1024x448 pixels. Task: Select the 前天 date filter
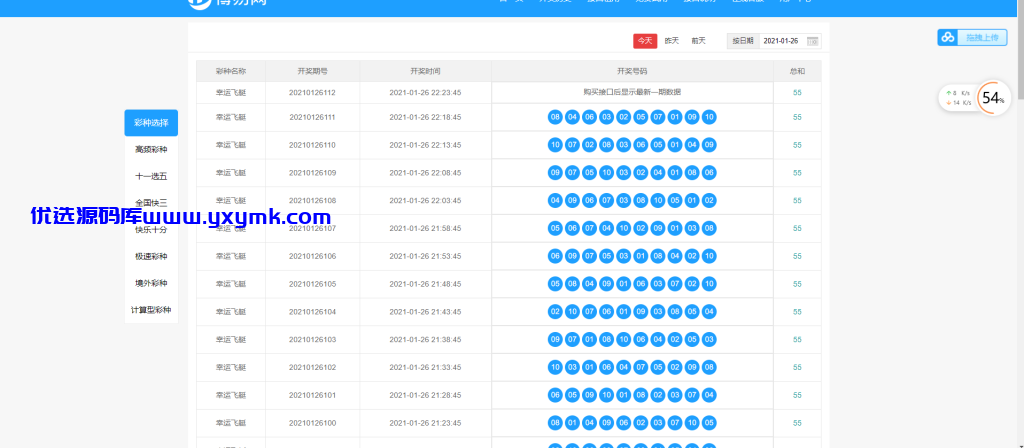click(x=699, y=40)
